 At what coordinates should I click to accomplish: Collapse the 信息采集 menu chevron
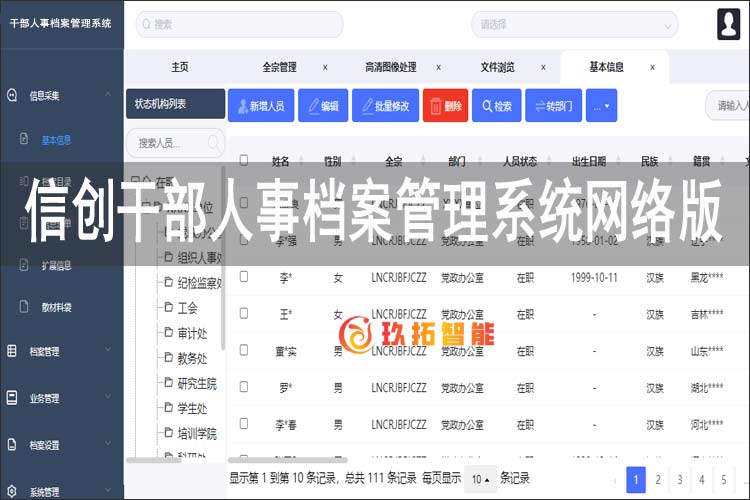click(108, 94)
